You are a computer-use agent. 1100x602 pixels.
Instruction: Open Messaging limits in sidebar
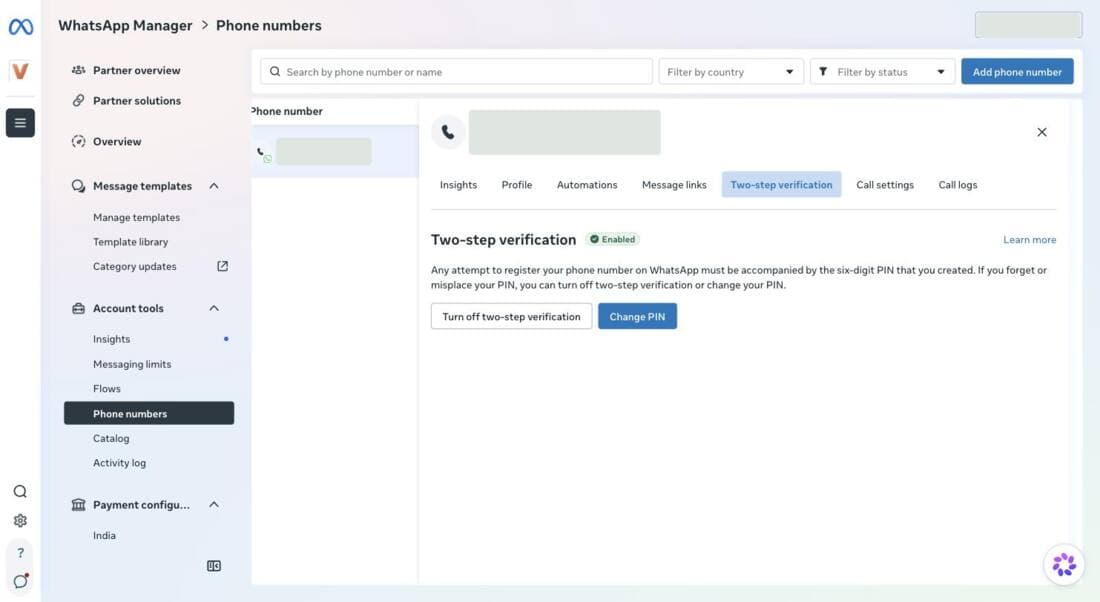(x=132, y=364)
